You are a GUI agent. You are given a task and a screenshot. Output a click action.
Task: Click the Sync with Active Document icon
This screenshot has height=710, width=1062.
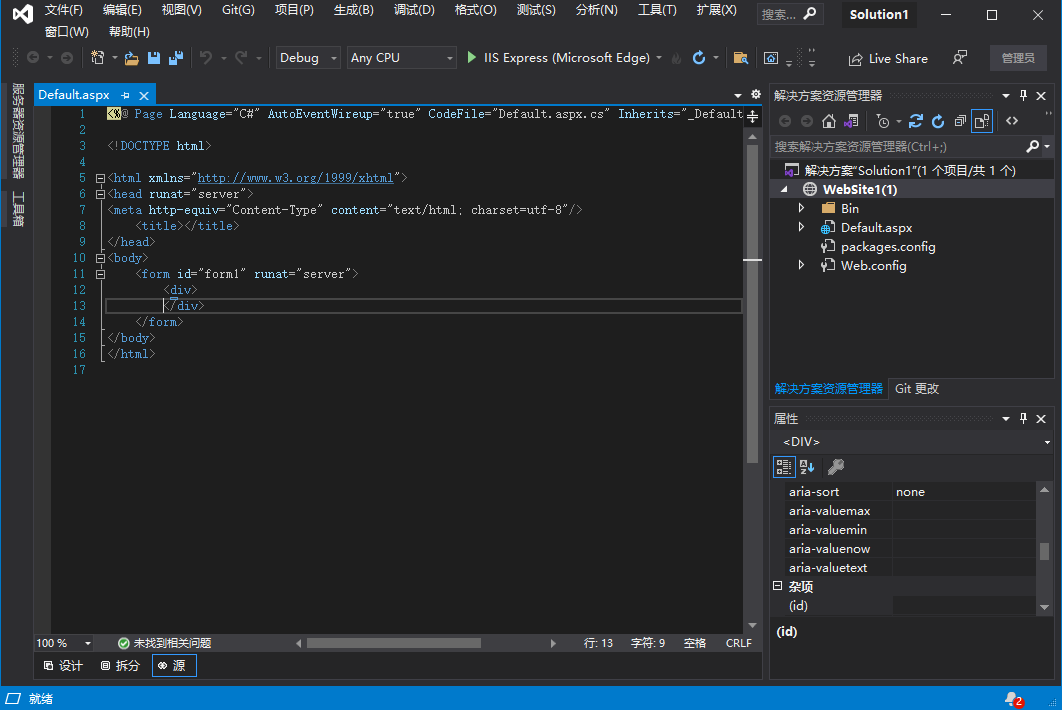point(916,121)
